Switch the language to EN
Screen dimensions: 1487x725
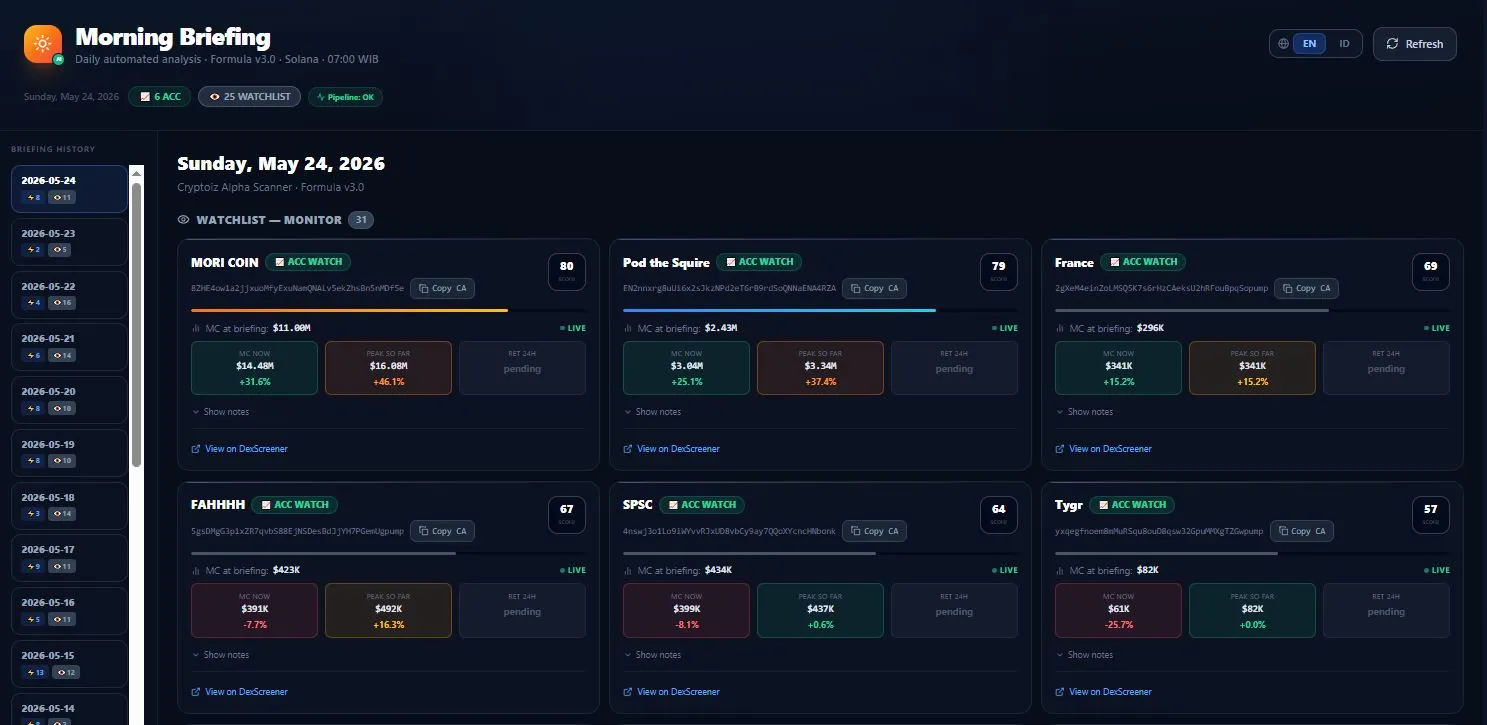[x=1309, y=44]
